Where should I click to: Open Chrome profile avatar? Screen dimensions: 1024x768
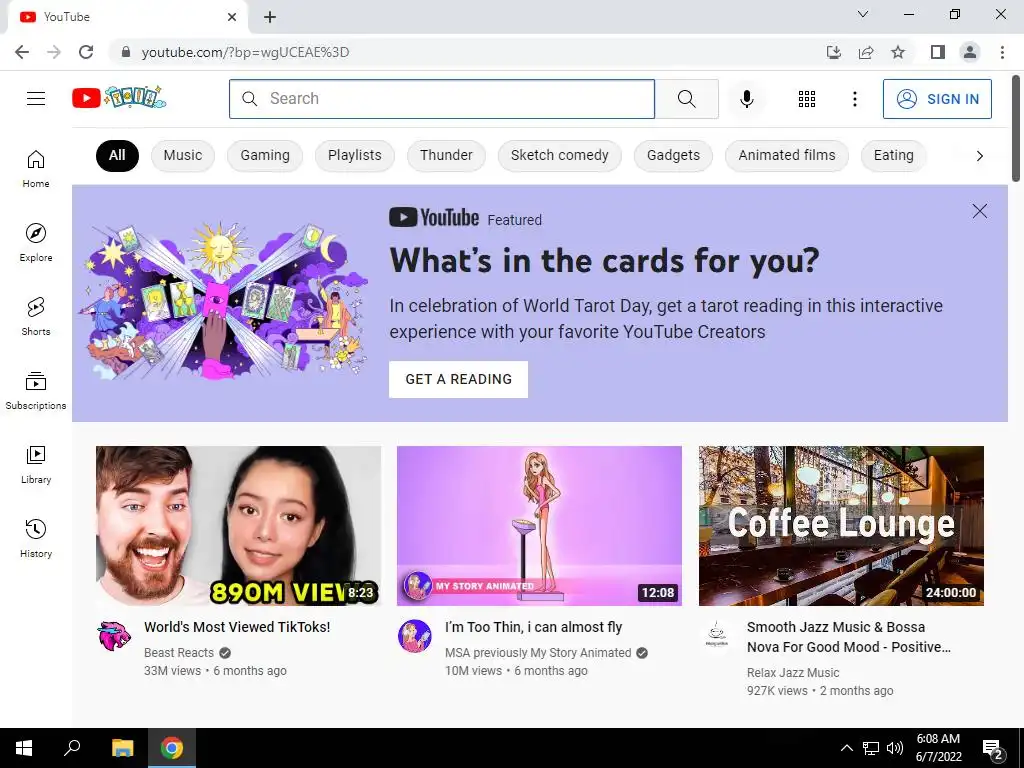[x=970, y=52]
